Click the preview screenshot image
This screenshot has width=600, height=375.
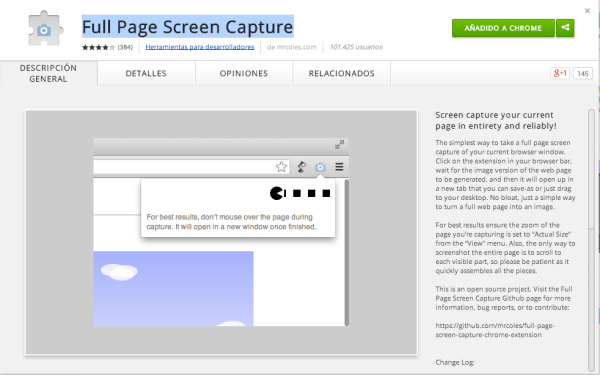click(x=221, y=232)
